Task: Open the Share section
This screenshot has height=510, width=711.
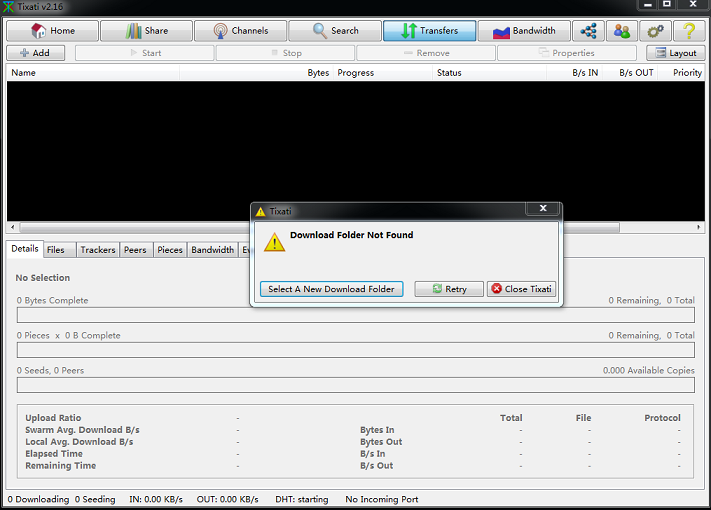Action: click(146, 31)
